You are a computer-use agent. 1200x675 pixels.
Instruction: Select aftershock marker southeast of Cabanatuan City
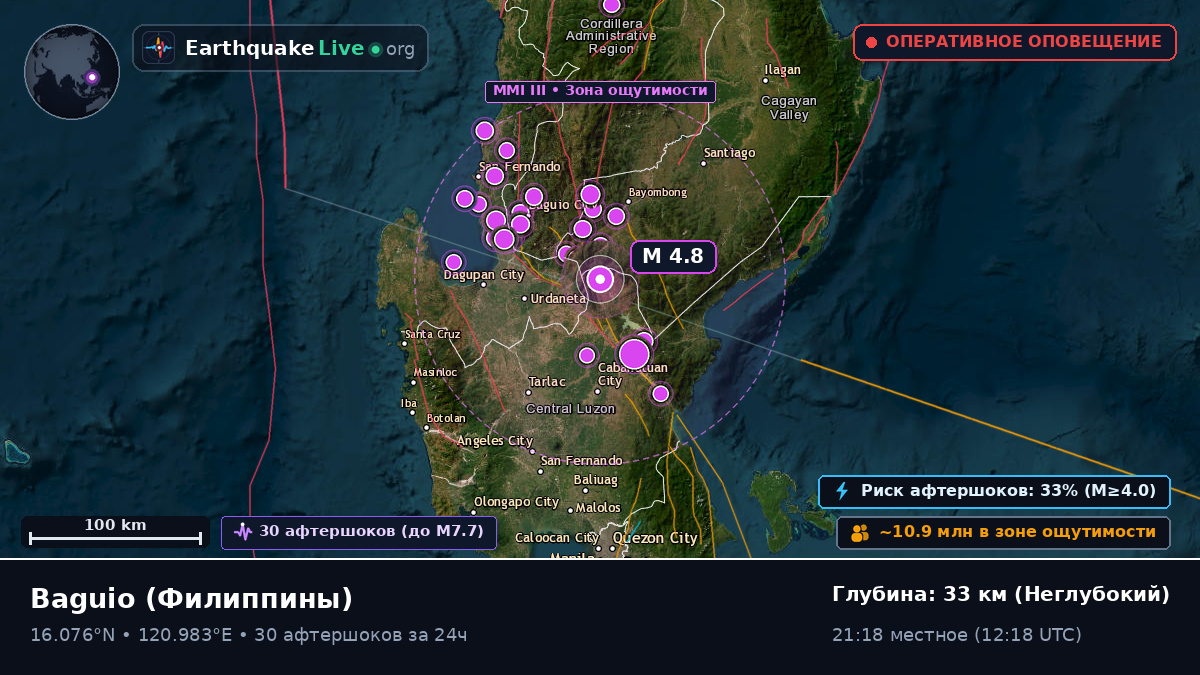pyautogui.click(x=660, y=394)
